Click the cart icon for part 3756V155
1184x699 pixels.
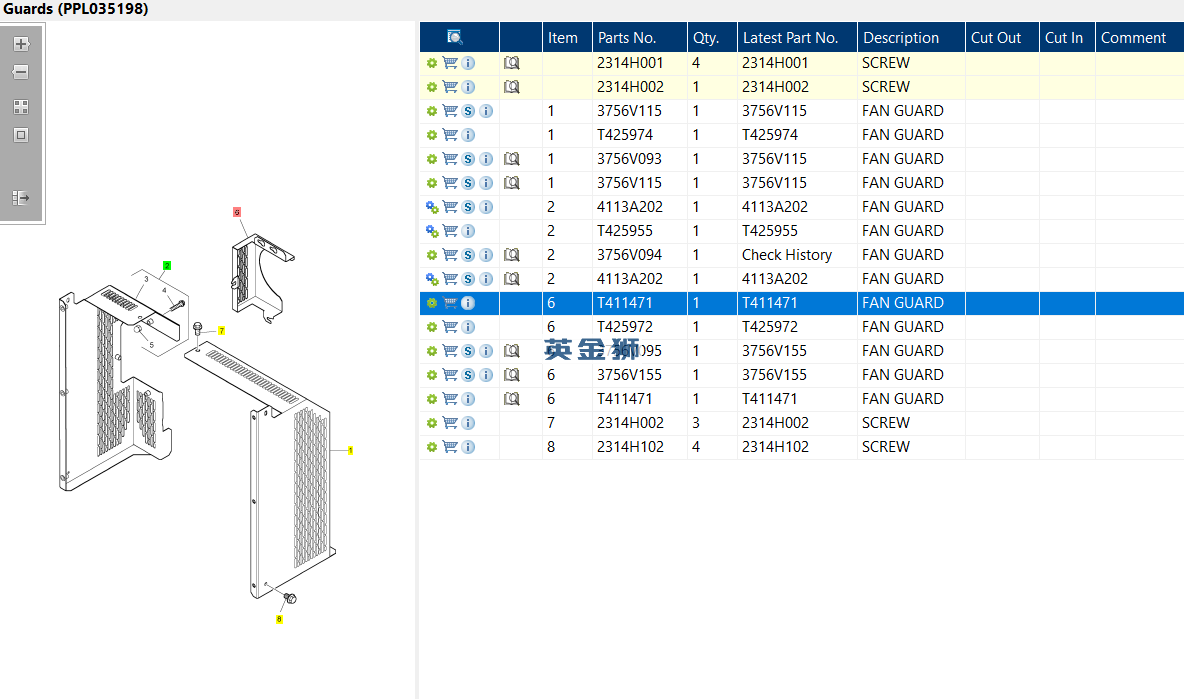pyautogui.click(x=450, y=375)
